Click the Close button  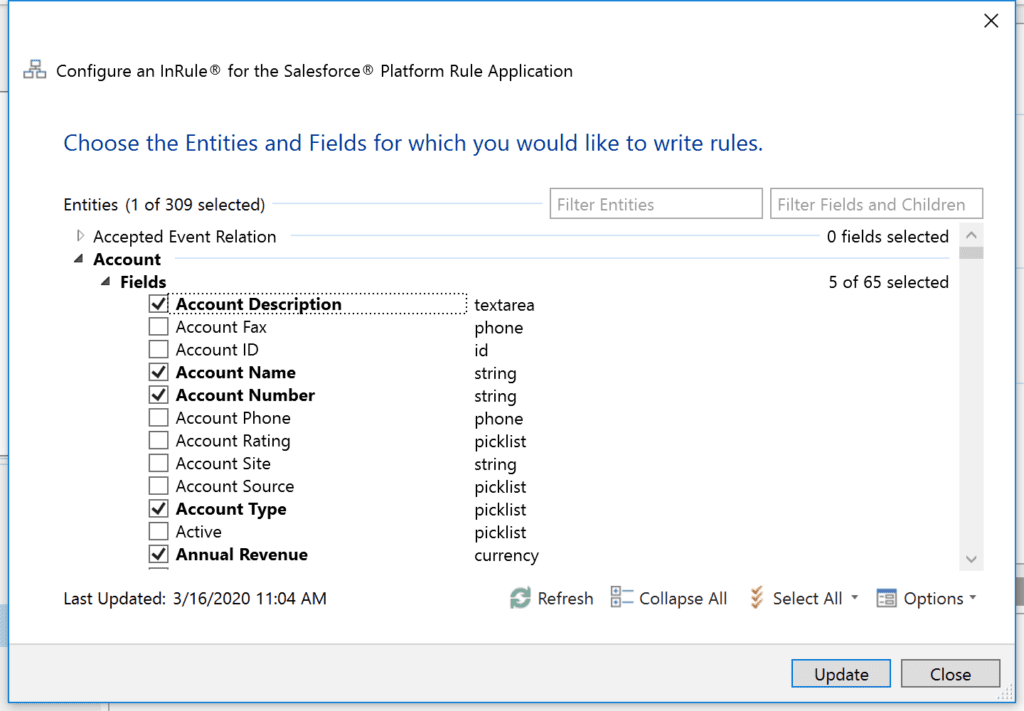pos(949,674)
